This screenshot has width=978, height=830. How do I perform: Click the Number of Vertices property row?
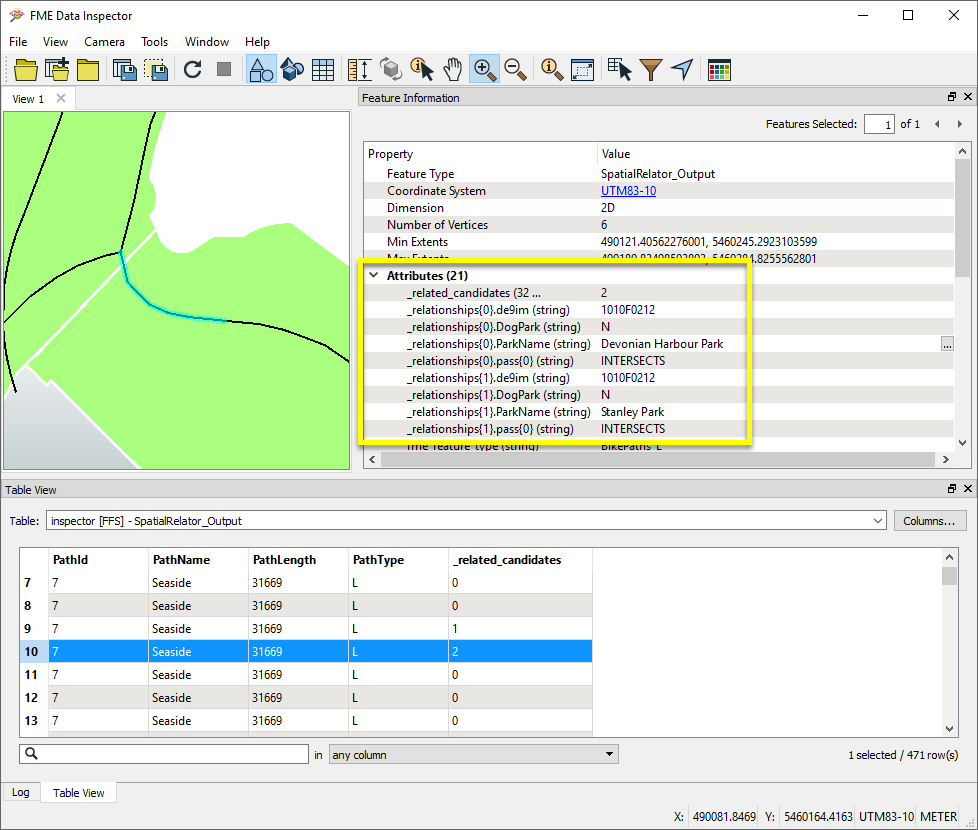[659, 224]
